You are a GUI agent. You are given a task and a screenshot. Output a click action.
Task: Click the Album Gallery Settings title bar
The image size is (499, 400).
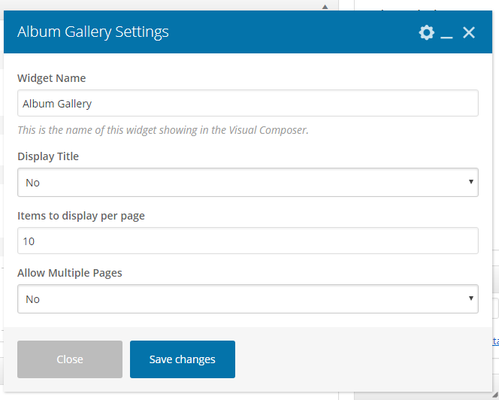tap(248, 32)
